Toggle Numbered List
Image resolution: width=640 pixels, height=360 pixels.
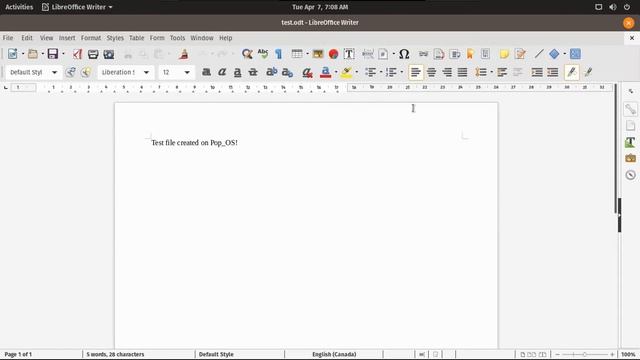pyautogui.click(x=391, y=72)
